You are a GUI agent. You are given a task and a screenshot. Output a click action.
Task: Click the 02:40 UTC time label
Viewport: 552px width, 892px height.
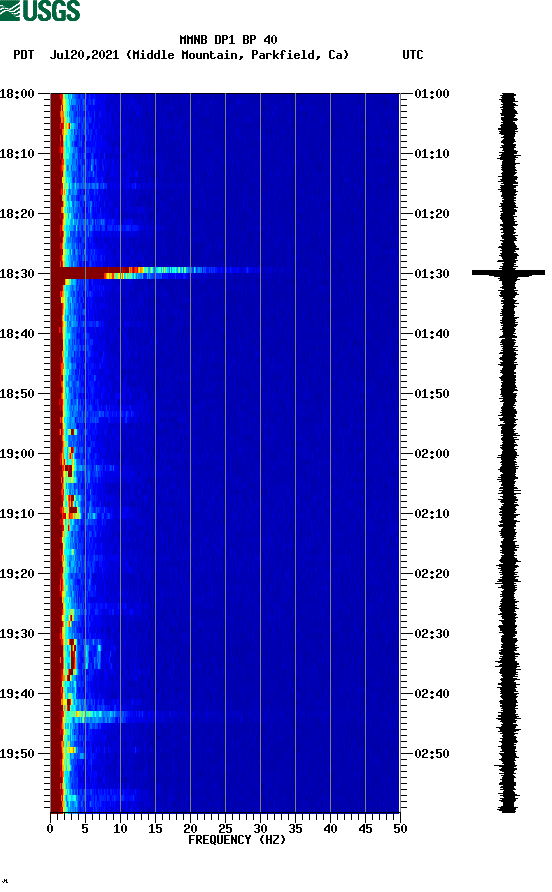[x=432, y=693]
